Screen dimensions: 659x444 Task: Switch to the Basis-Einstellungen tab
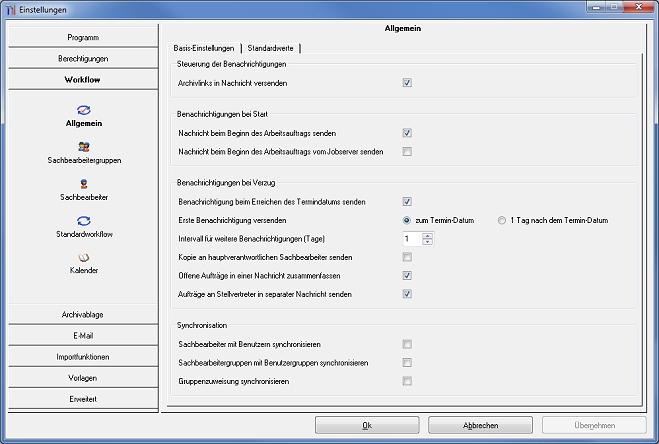click(x=203, y=48)
